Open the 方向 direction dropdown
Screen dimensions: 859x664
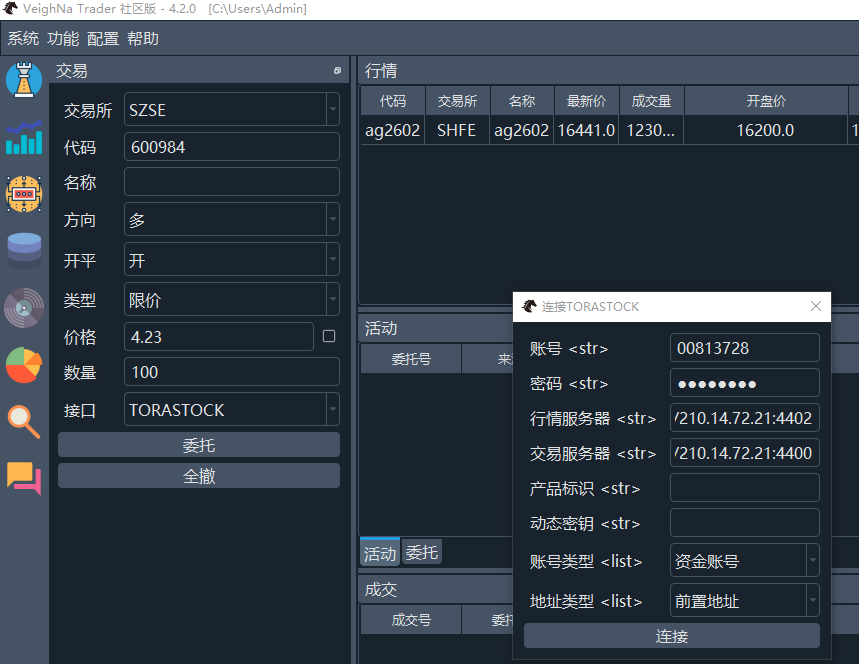pos(332,220)
